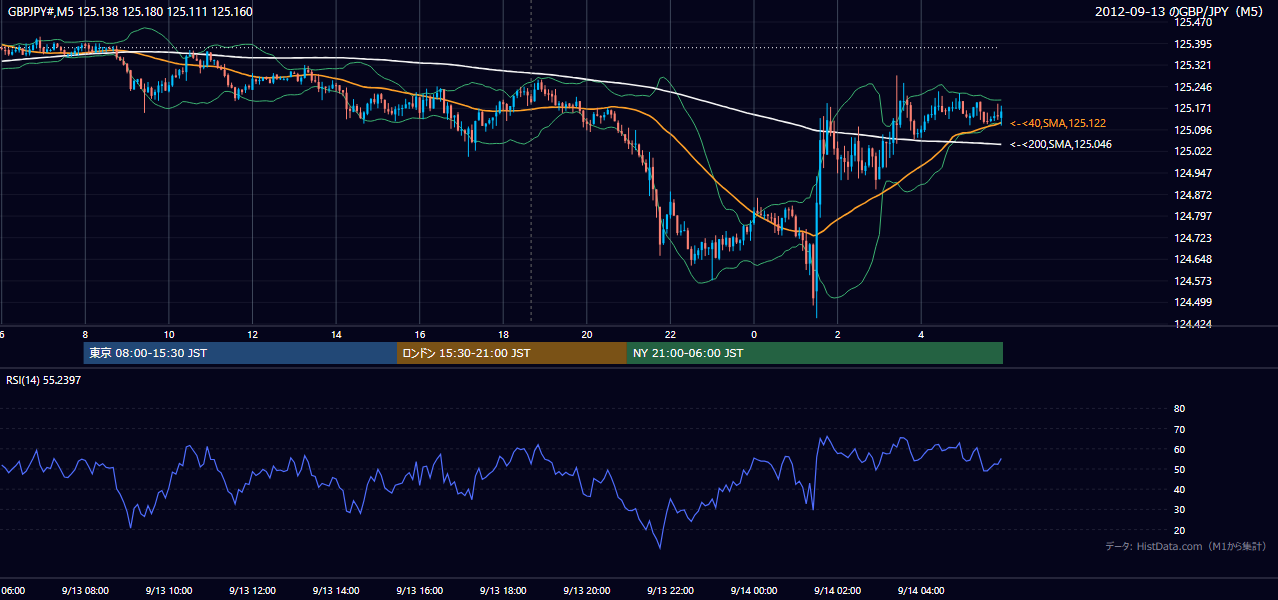Click the 124.872 price axis label

(1194, 195)
